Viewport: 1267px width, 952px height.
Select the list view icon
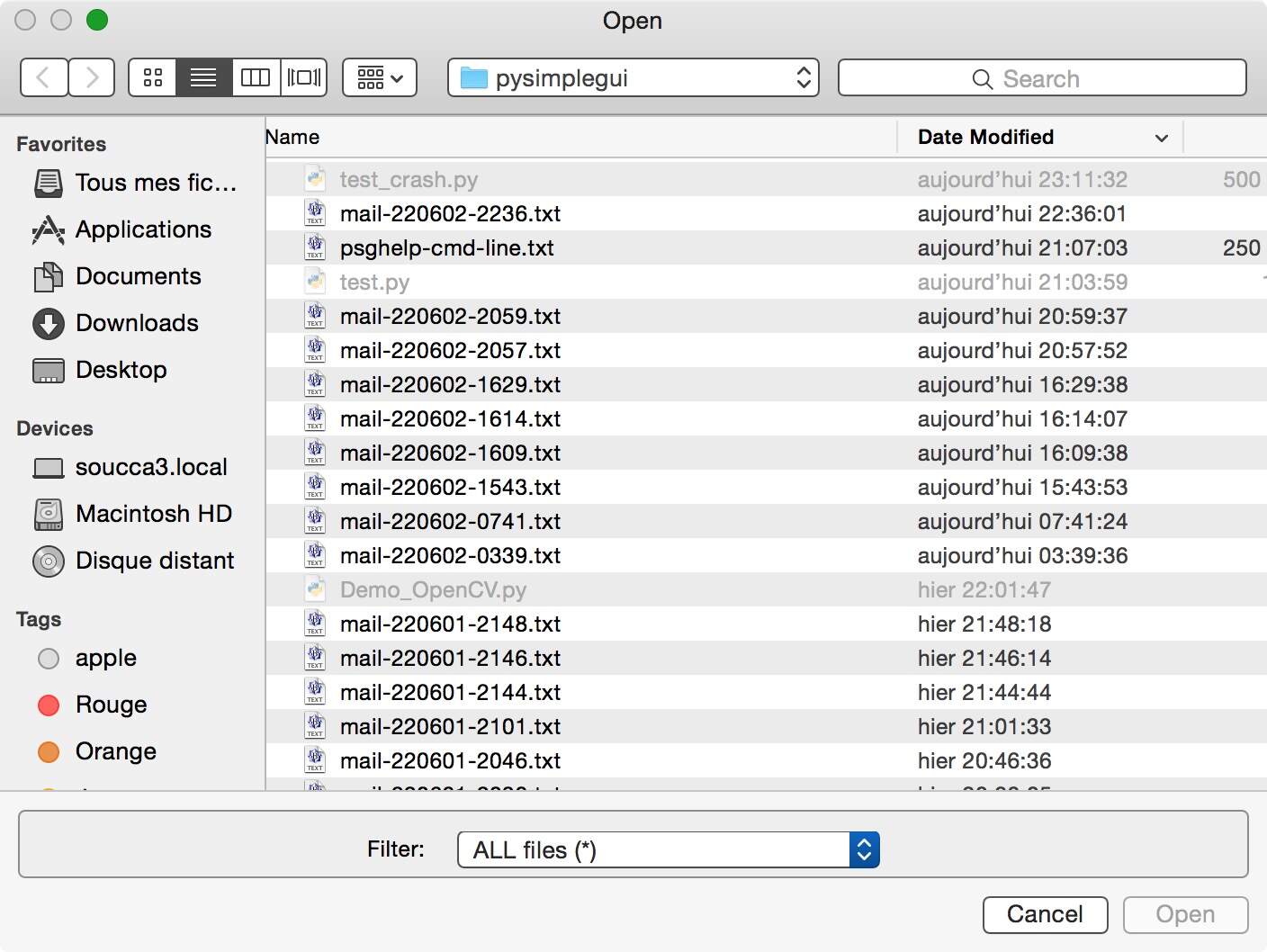pos(202,77)
